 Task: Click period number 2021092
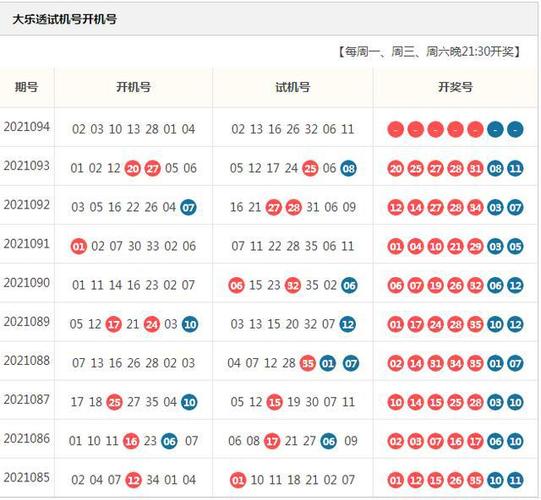click(27, 205)
